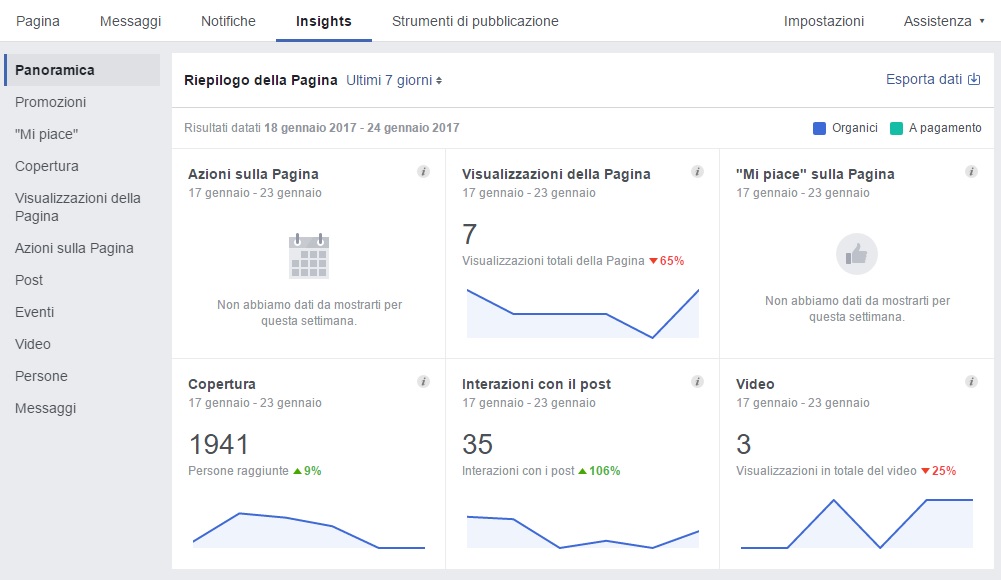Open info icon for Visualizzazioni della Pagina card
This screenshot has width=1001, height=580.
697,172
